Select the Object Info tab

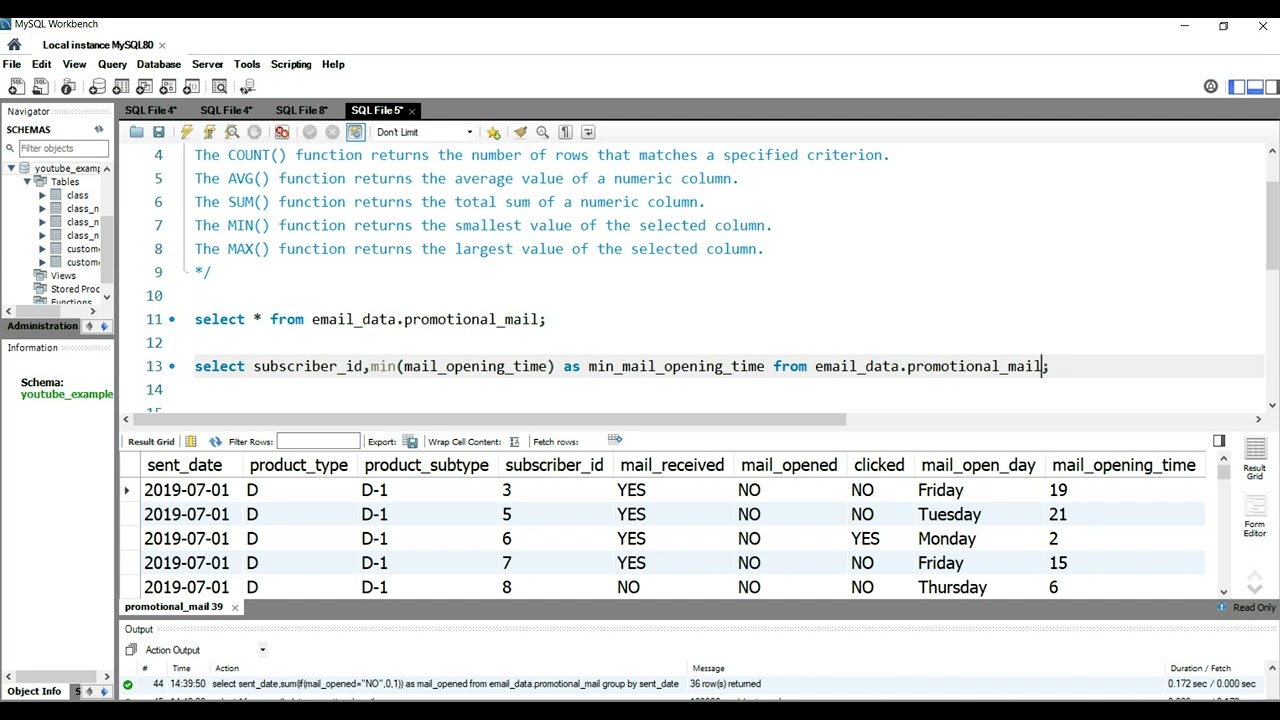(x=34, y=691)
